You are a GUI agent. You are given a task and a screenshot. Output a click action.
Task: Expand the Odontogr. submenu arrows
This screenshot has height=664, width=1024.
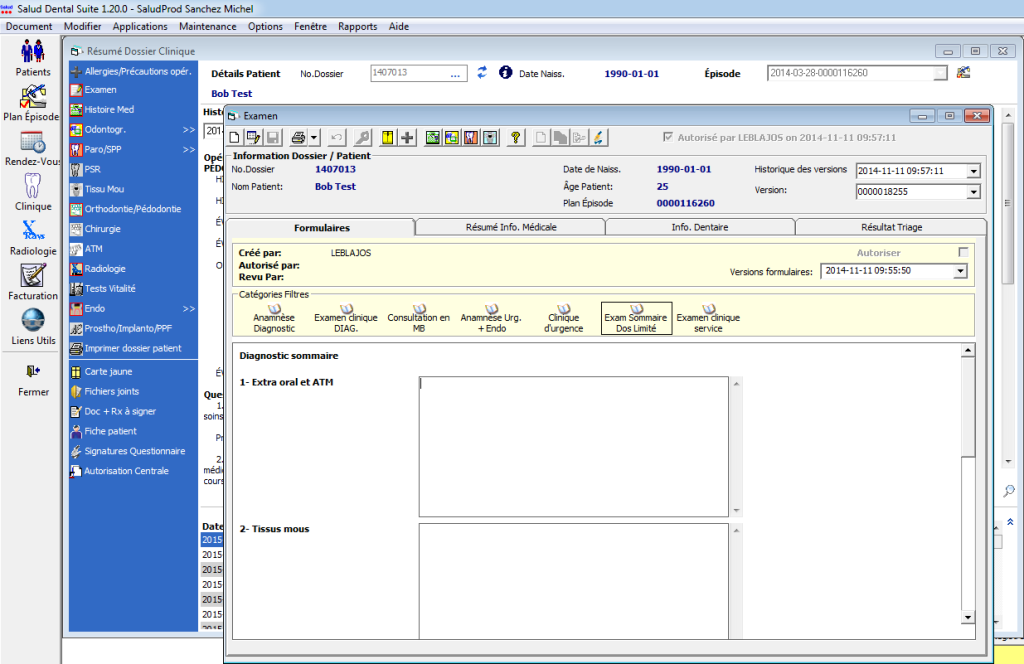pos(189,130)
